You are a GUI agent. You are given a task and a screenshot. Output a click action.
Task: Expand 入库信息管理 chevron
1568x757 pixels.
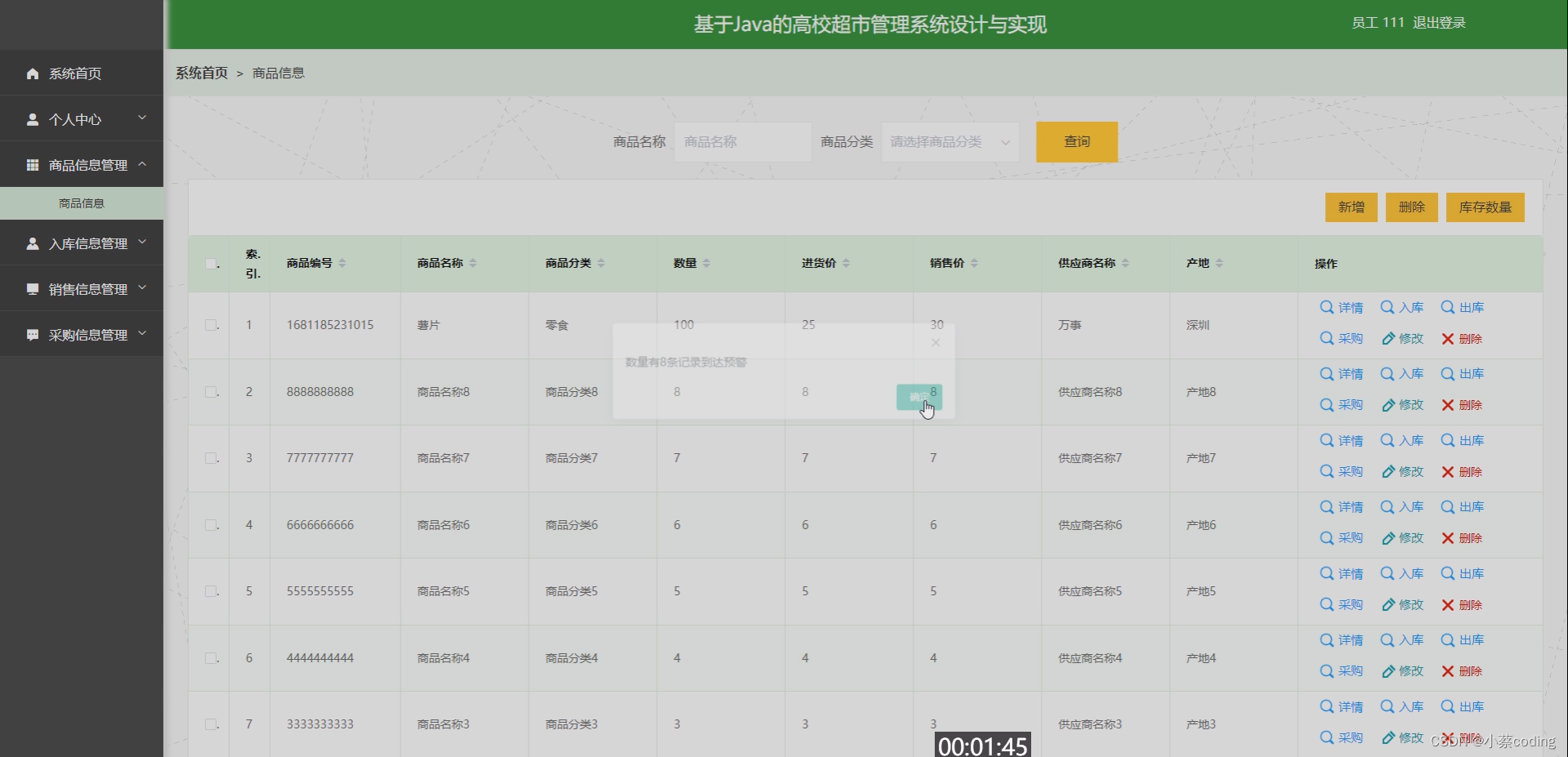pyautogui.click(x=142, y=243)
